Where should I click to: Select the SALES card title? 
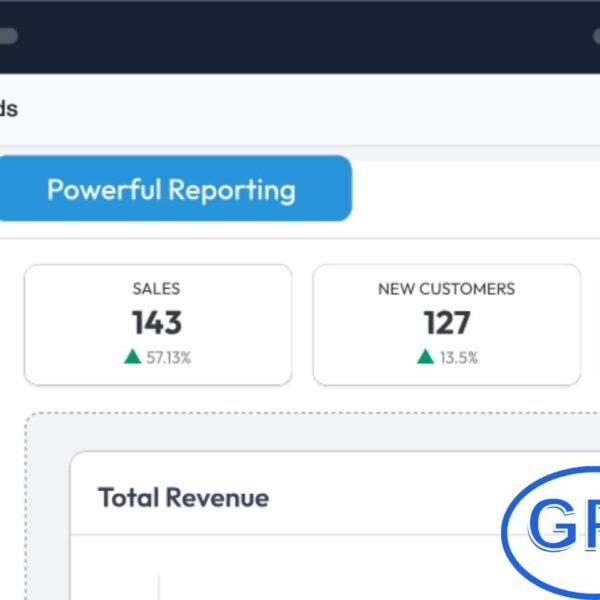157,289
